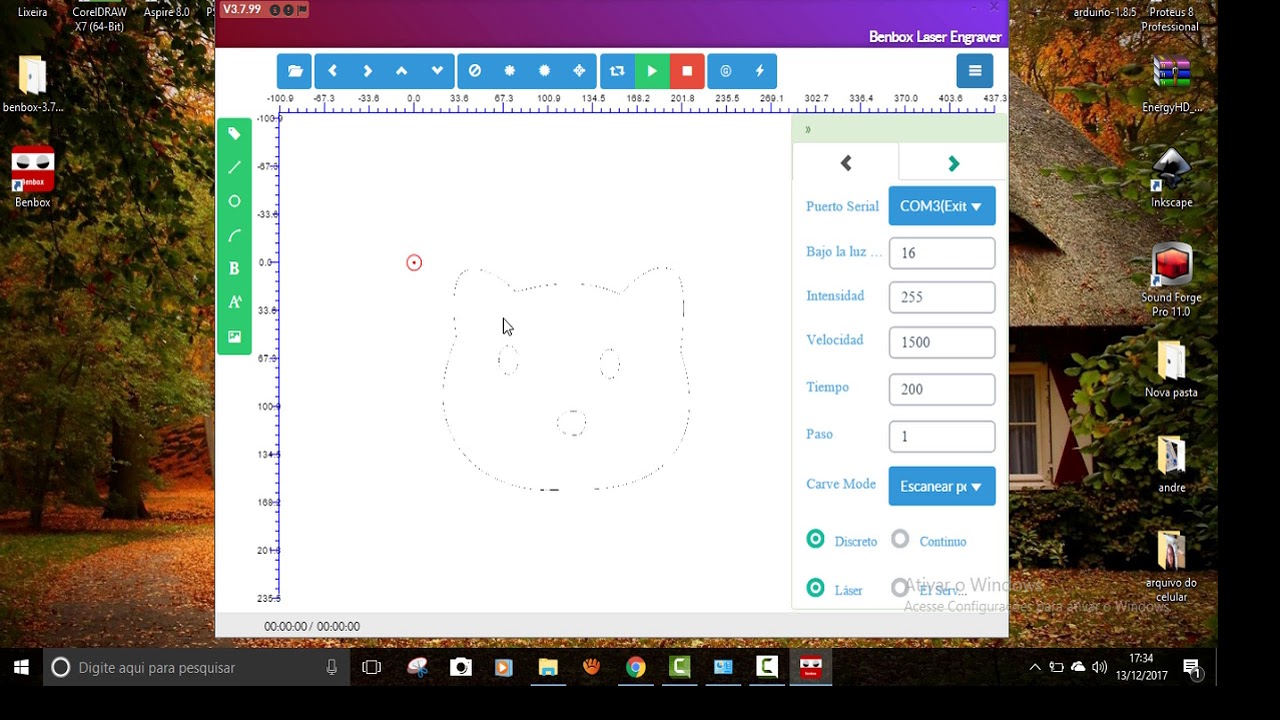The image size is (1280, 720).
Task: Click the V3.7.99 version label
Action: pos(242,9)
